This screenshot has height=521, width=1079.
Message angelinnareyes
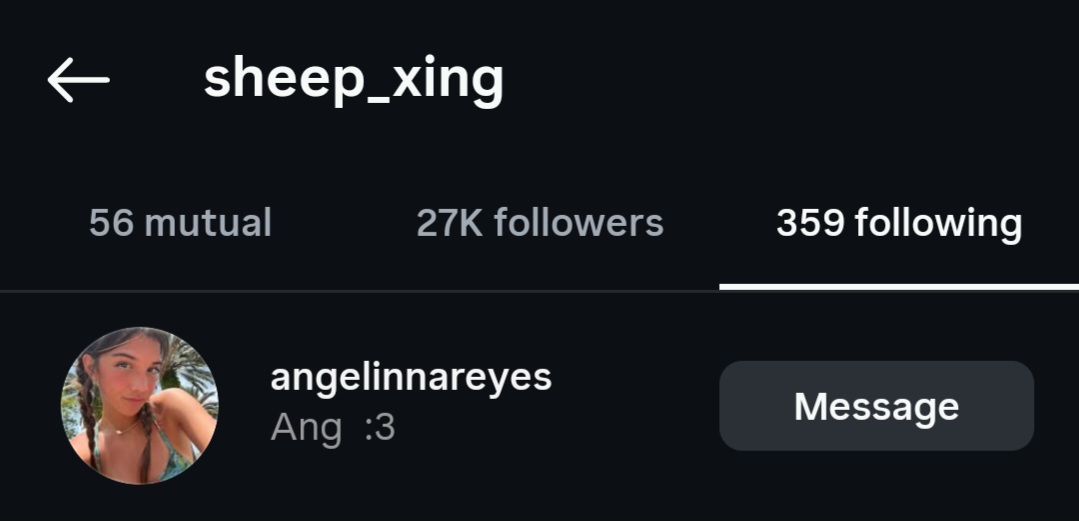point(876,405)
